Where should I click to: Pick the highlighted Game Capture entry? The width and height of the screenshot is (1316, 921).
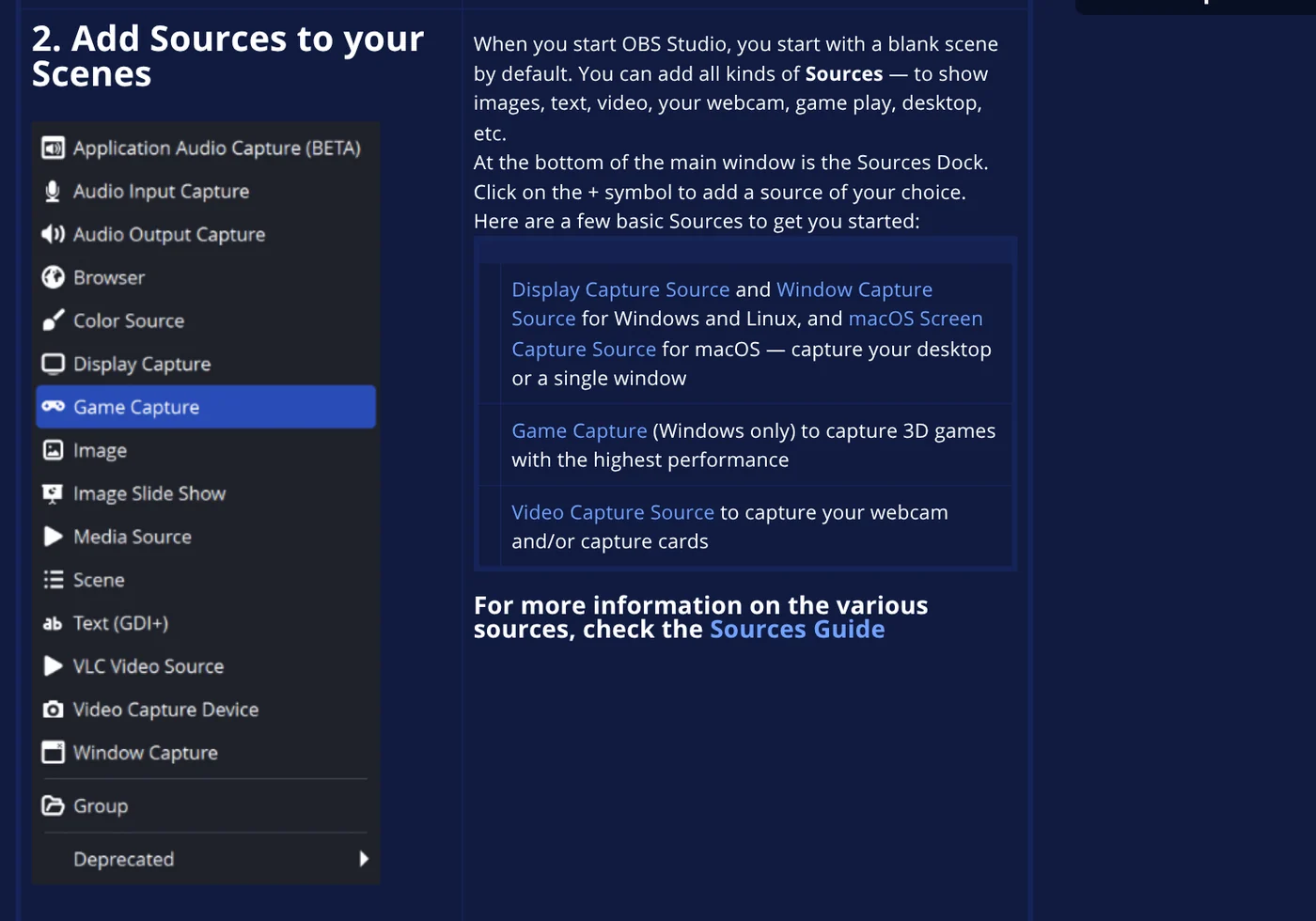(206, 407)
